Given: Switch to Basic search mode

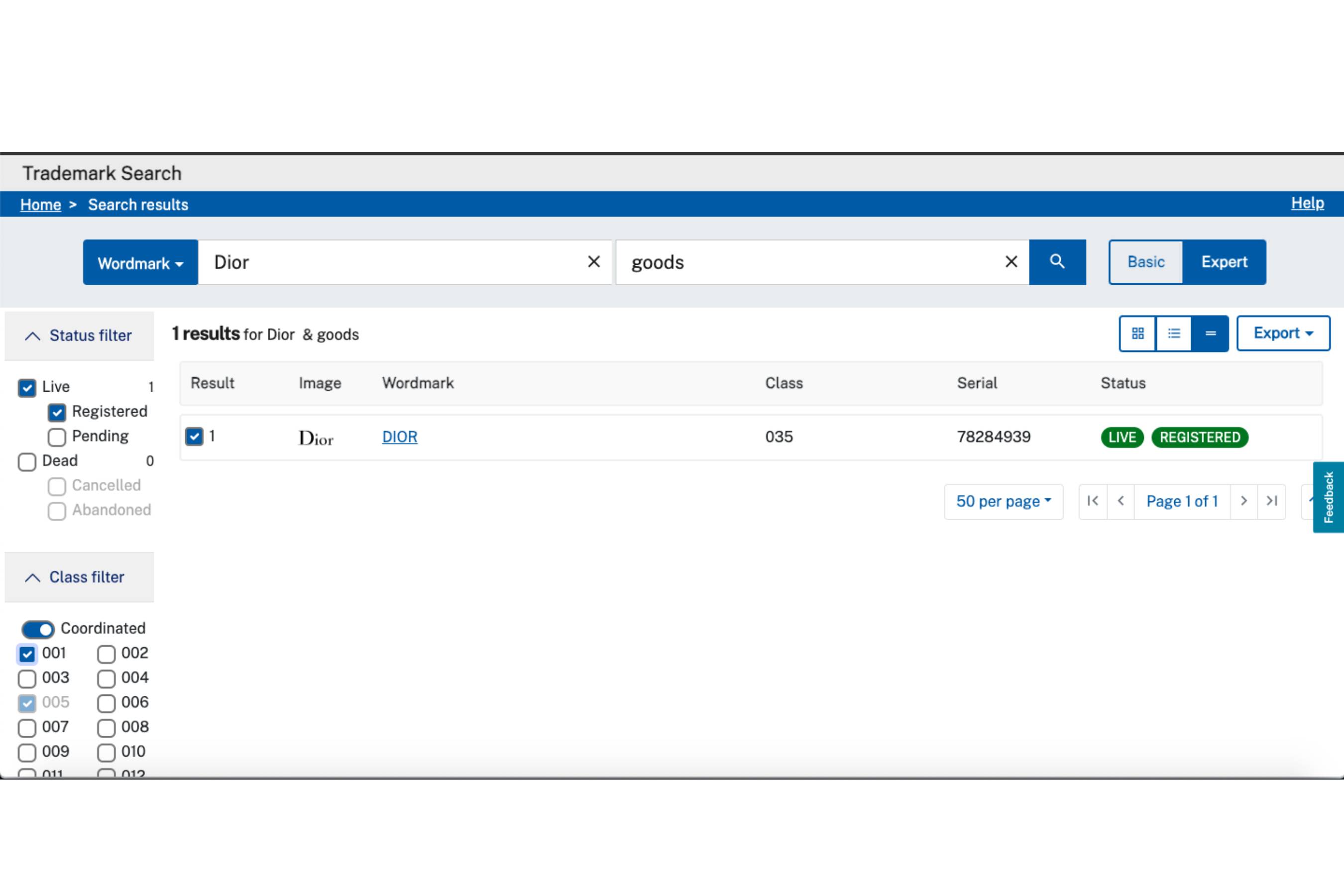Looking at the screenshot, I should (x=1146, y=262).
